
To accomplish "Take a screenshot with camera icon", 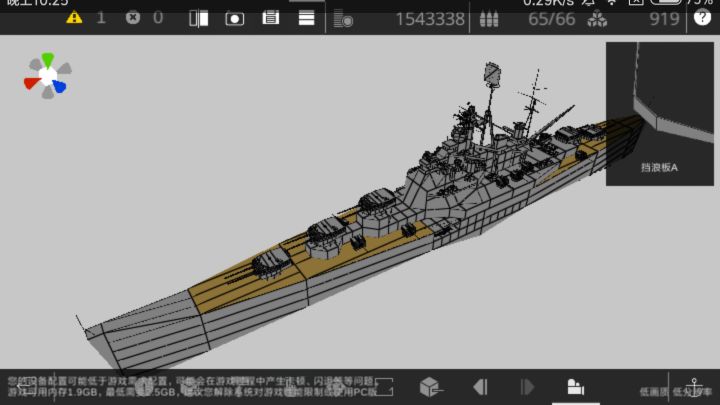I will click(235, 19).
